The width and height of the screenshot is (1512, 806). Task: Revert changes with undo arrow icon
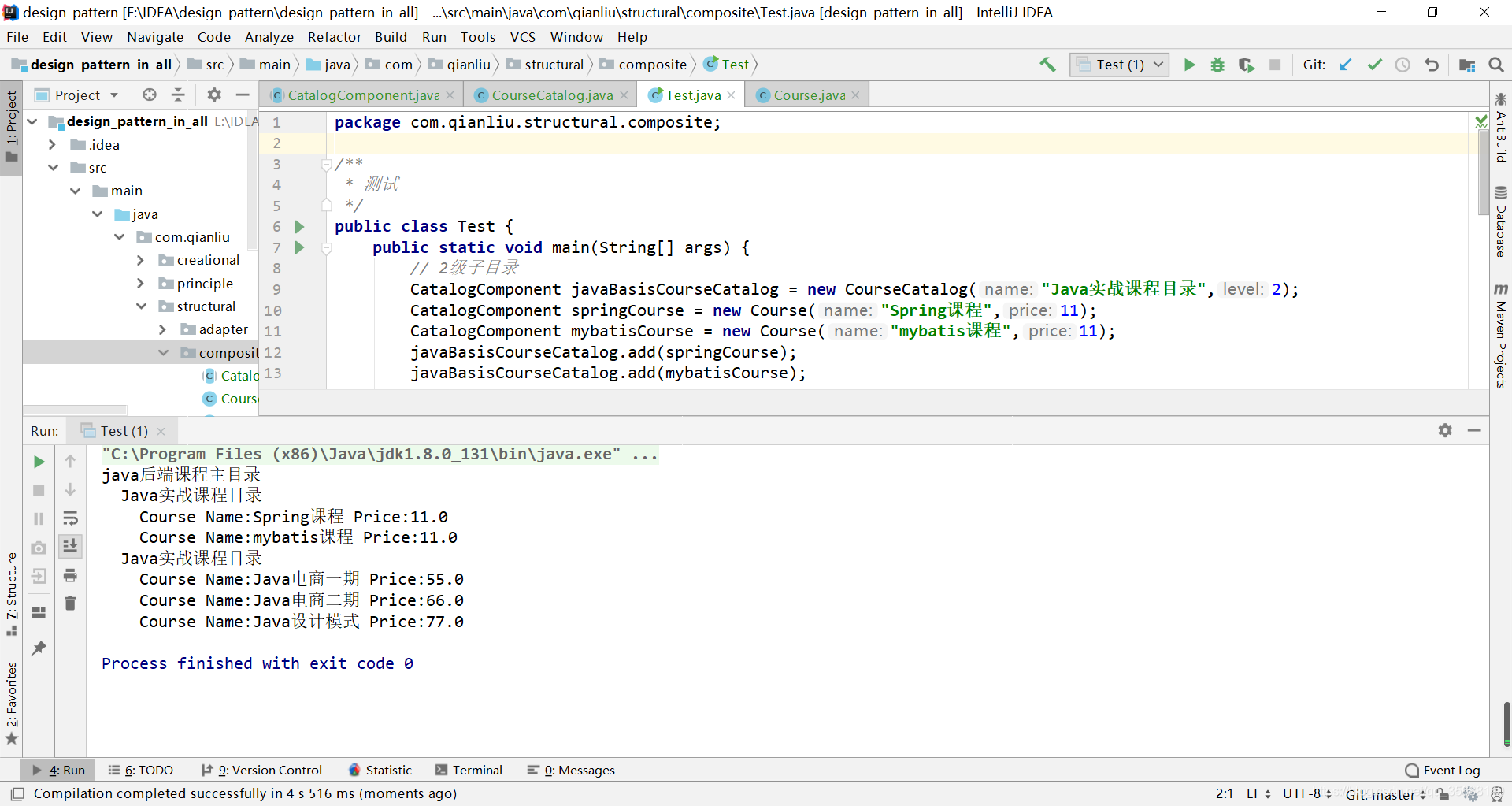coord(1432,65)
